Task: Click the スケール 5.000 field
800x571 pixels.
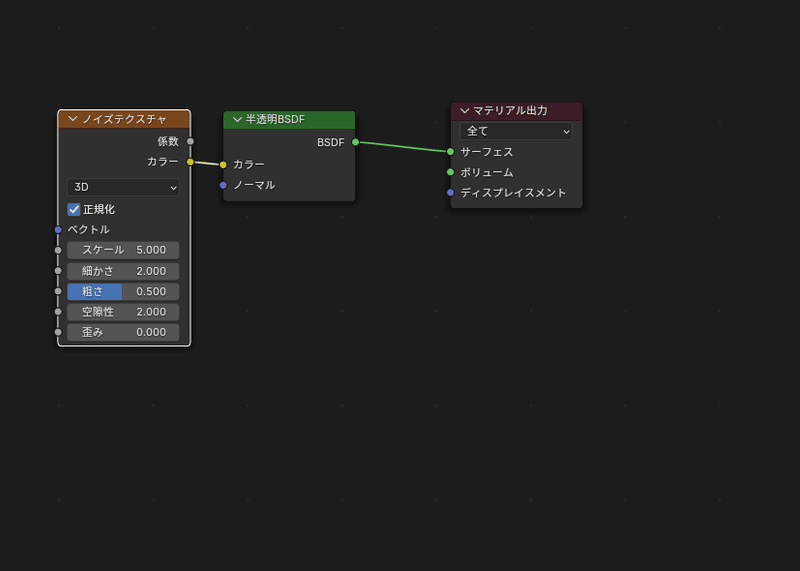Action: [123, 250]
